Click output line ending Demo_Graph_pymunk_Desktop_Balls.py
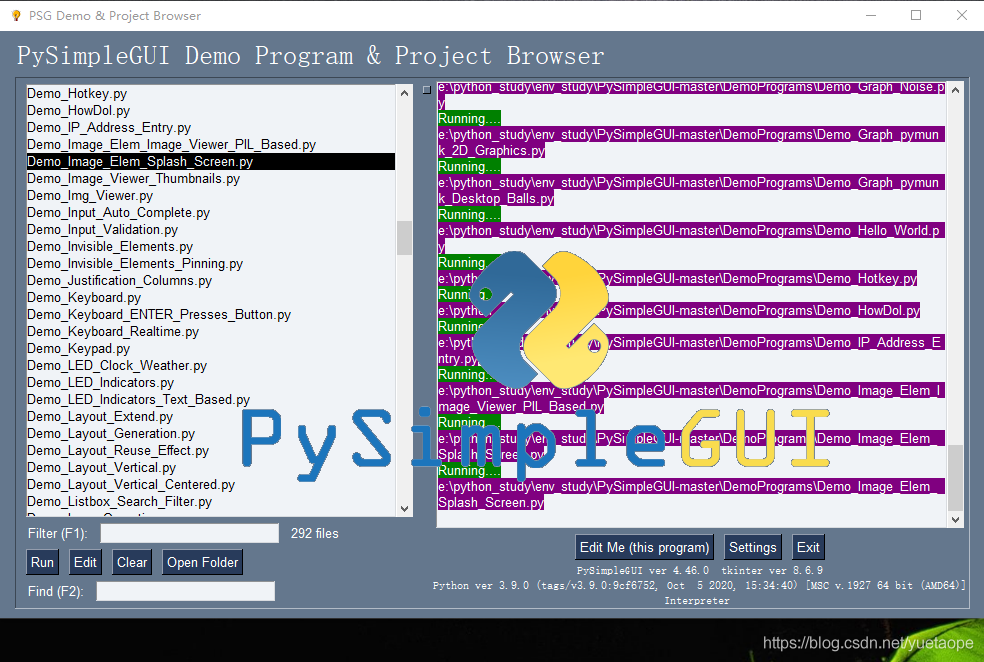 (x=691, y=191)
